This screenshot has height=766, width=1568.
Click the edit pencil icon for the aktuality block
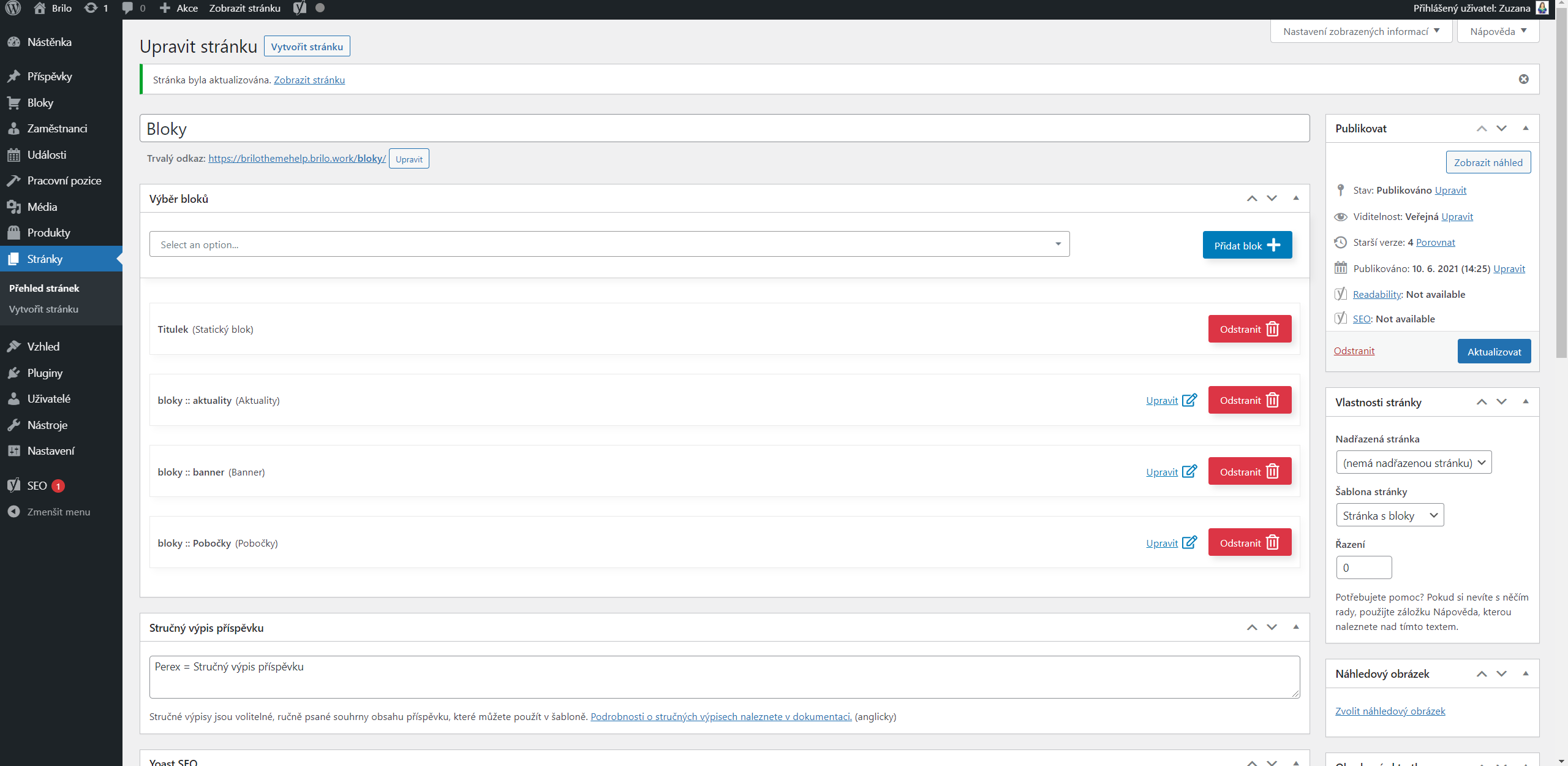pos(1189,400)
